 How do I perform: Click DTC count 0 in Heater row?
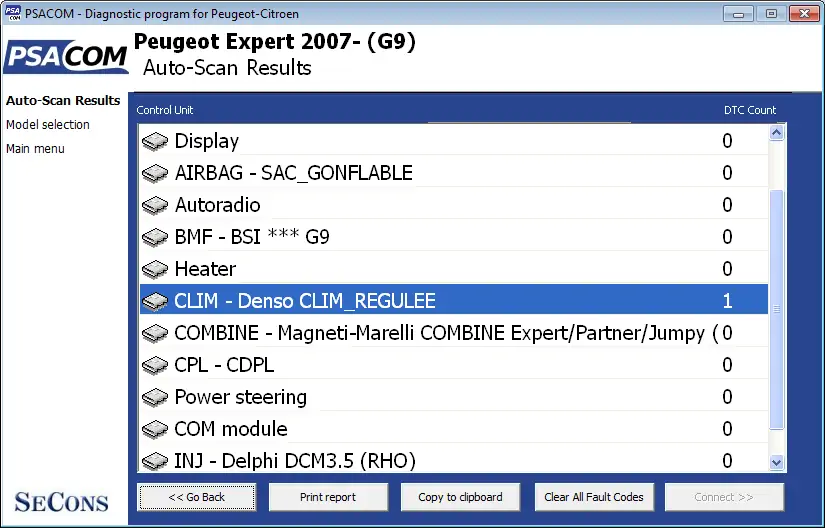[x=727, y=269]
